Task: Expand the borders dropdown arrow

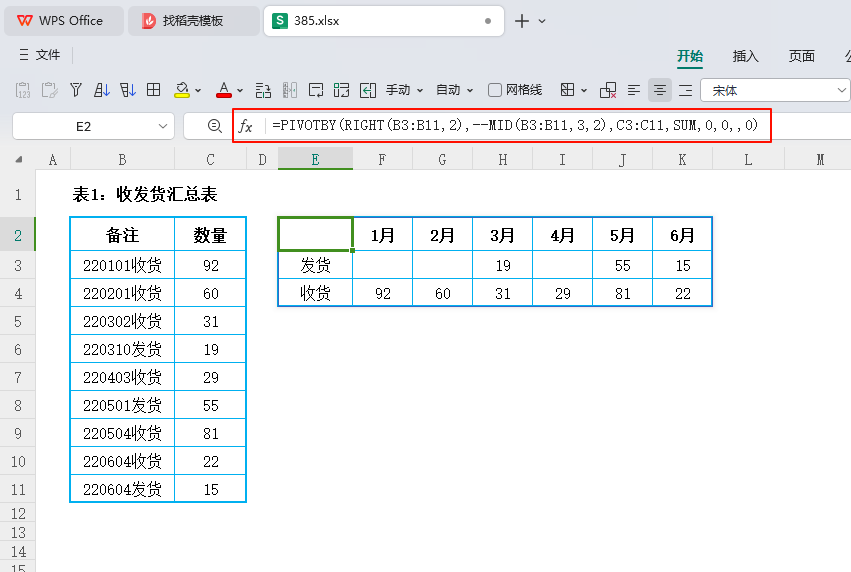Action: [584, 91]
